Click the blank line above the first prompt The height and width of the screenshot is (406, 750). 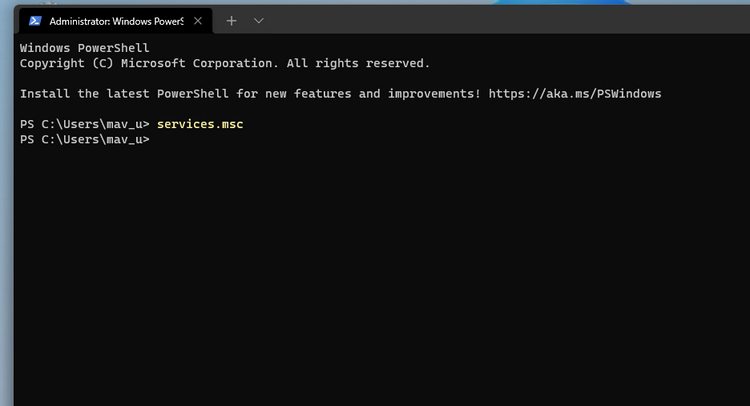tap(300, 109)
